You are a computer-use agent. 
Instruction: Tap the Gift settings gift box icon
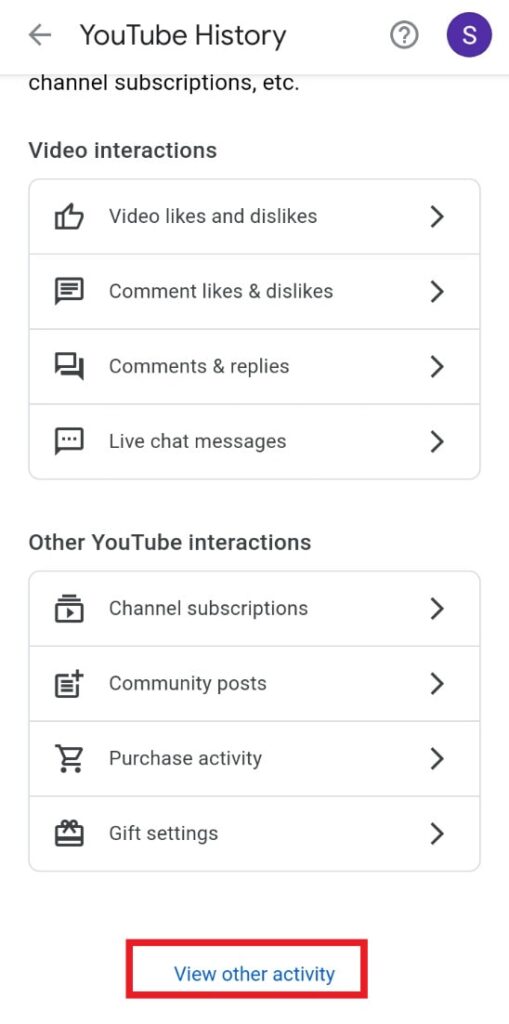tap(69, 834)
